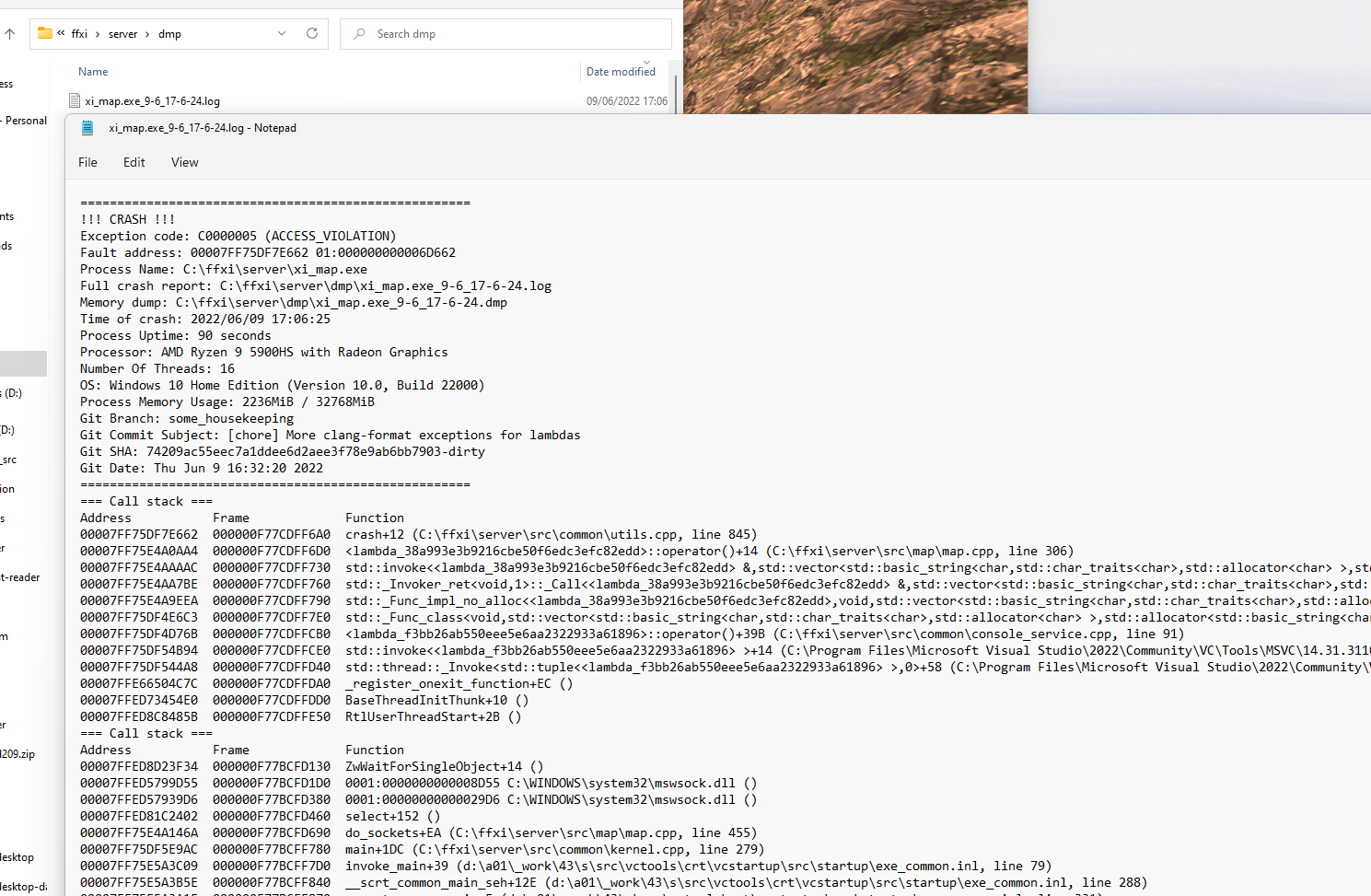Click the navigate-up arrow in File Explorer
Viewport: 1371px width, 896px height.
click(10, 33)
